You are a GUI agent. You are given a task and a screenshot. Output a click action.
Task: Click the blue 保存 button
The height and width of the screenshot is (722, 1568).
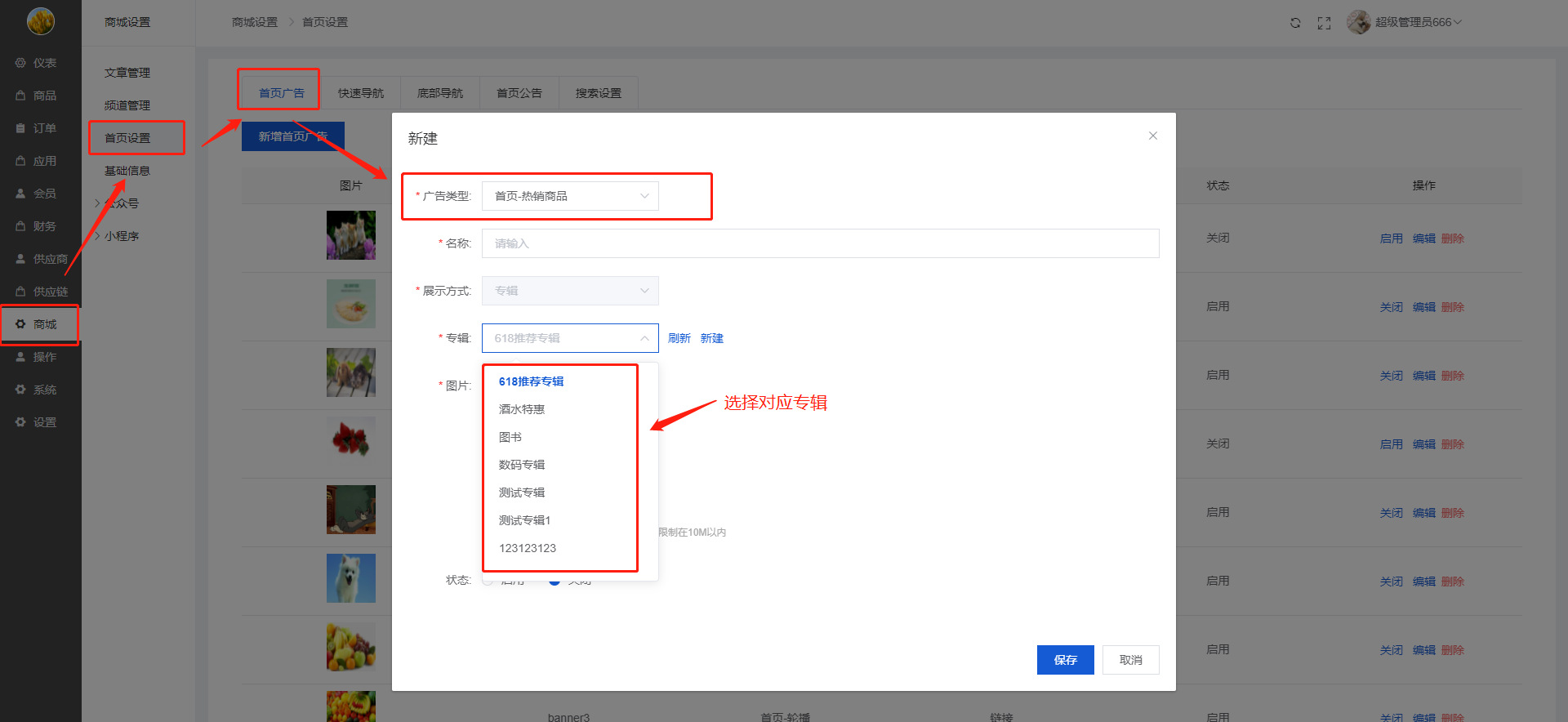point(1065,660)
